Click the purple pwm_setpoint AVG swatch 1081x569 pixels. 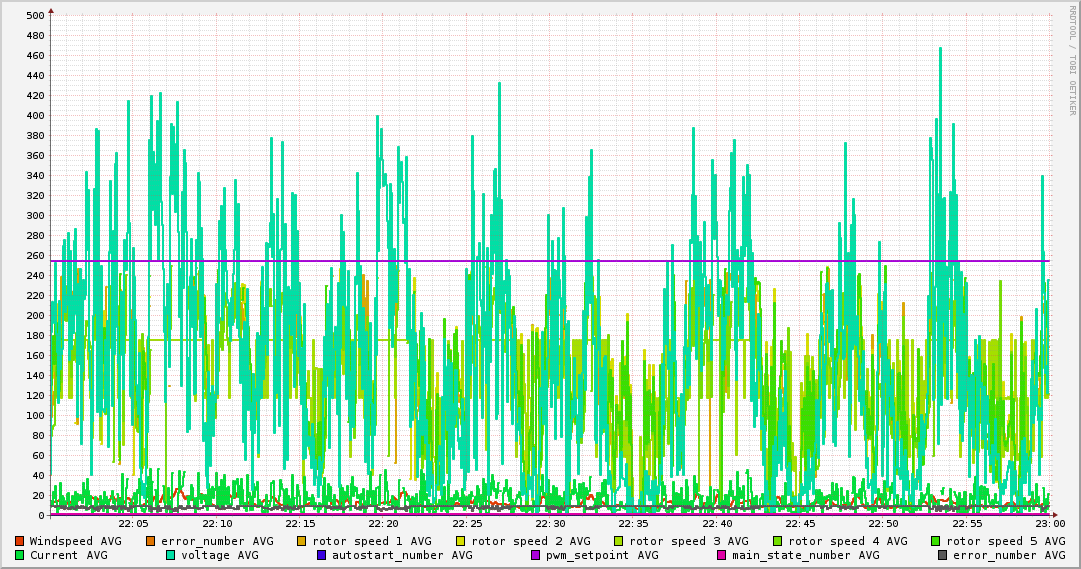pyautogui.click(x=535, y=555)
